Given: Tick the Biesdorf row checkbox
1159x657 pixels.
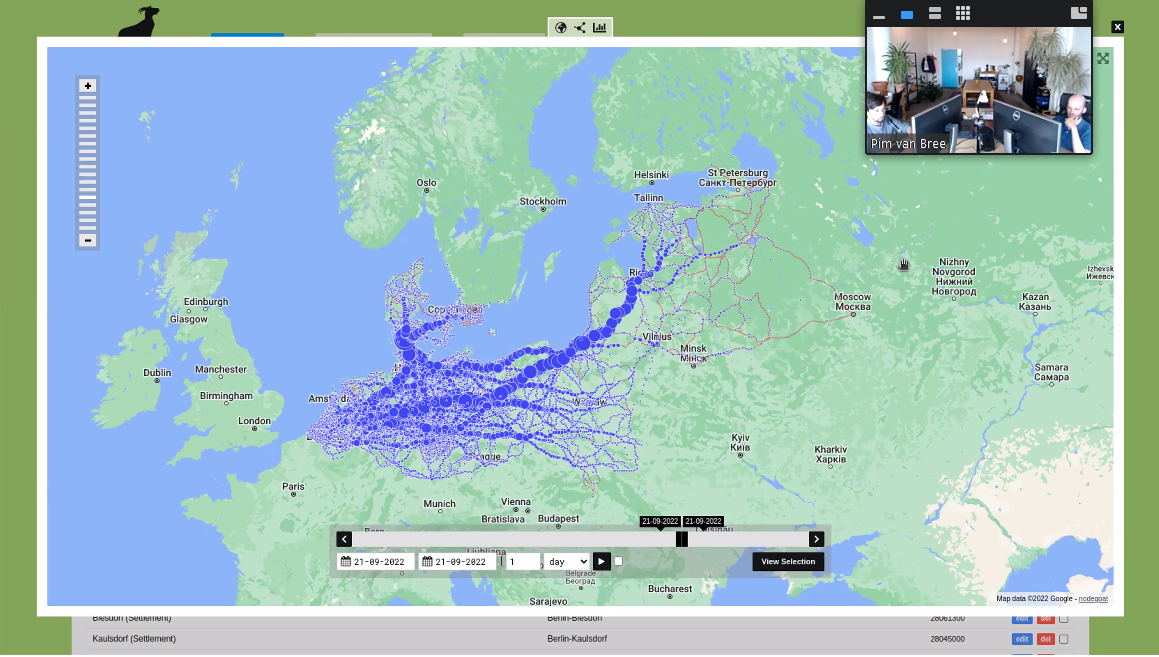Looking at the screenshot, I should (1064, 619).
